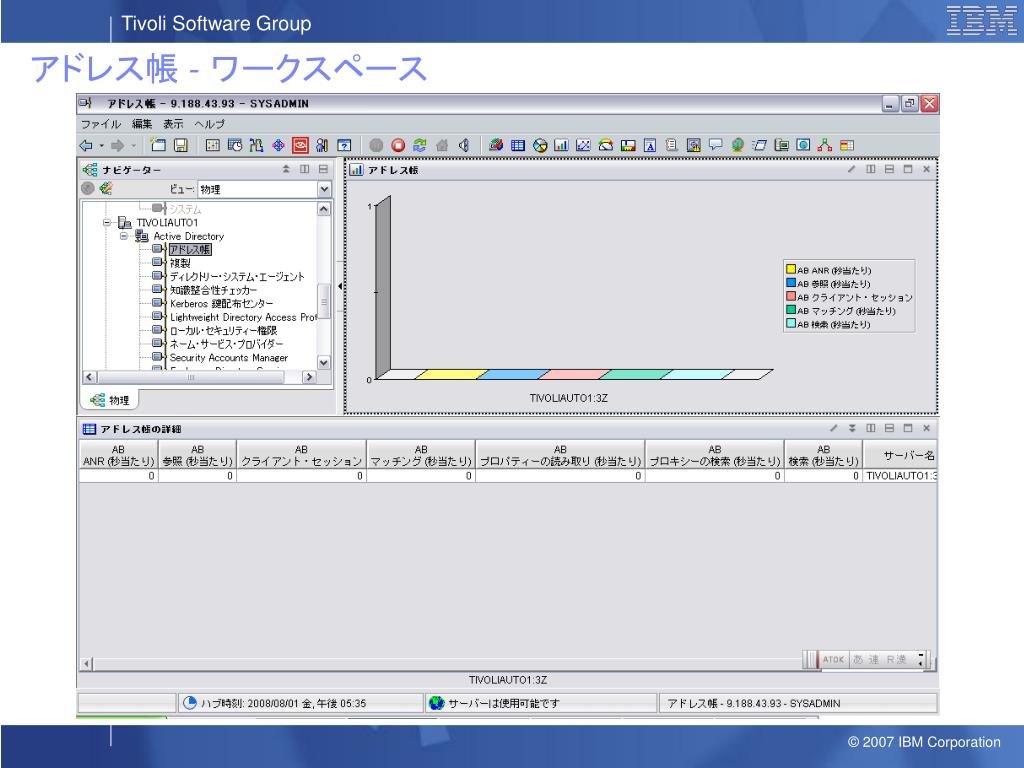
Task: Collapse the Active Directory tree node
Action: pyautogui.click(x=123, y=236)
